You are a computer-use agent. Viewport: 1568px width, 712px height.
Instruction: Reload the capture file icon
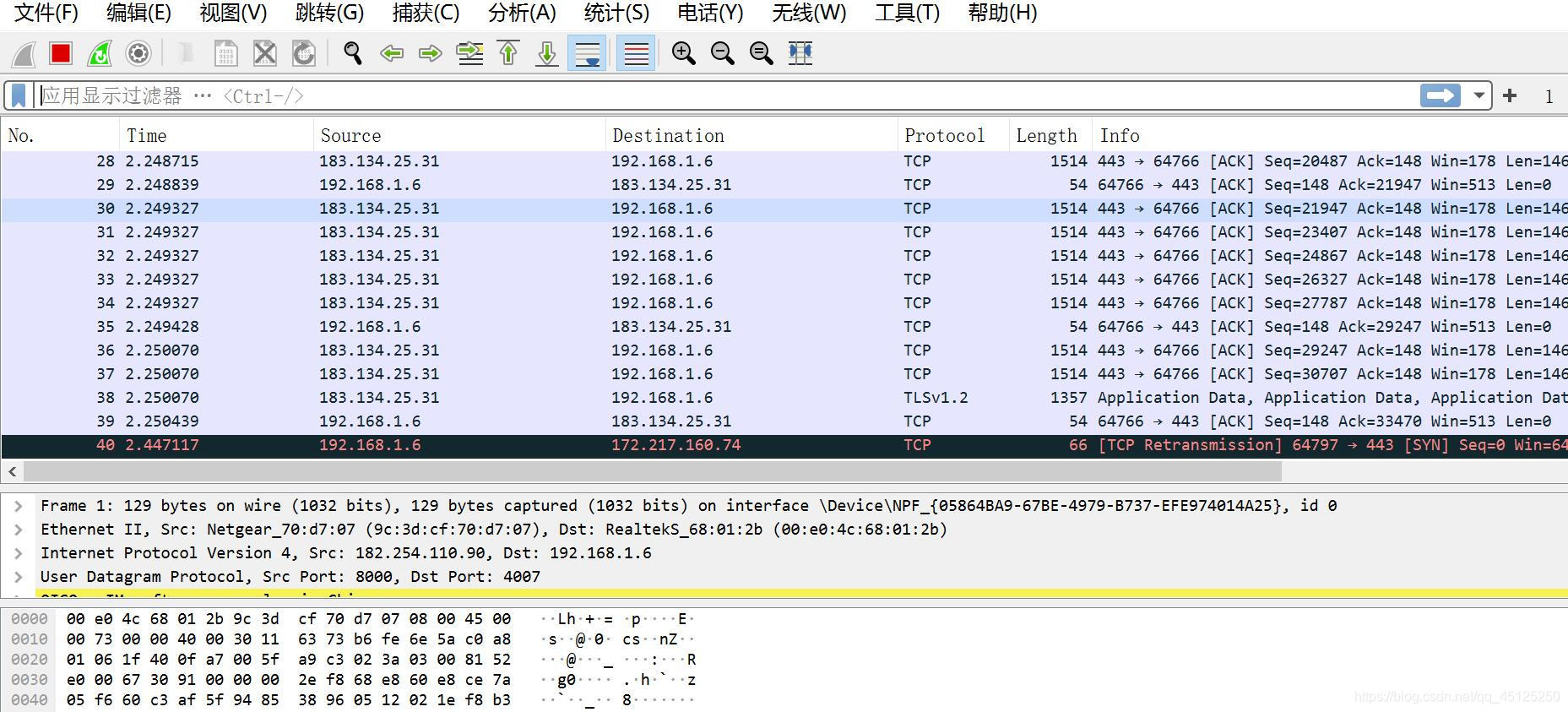303,53
